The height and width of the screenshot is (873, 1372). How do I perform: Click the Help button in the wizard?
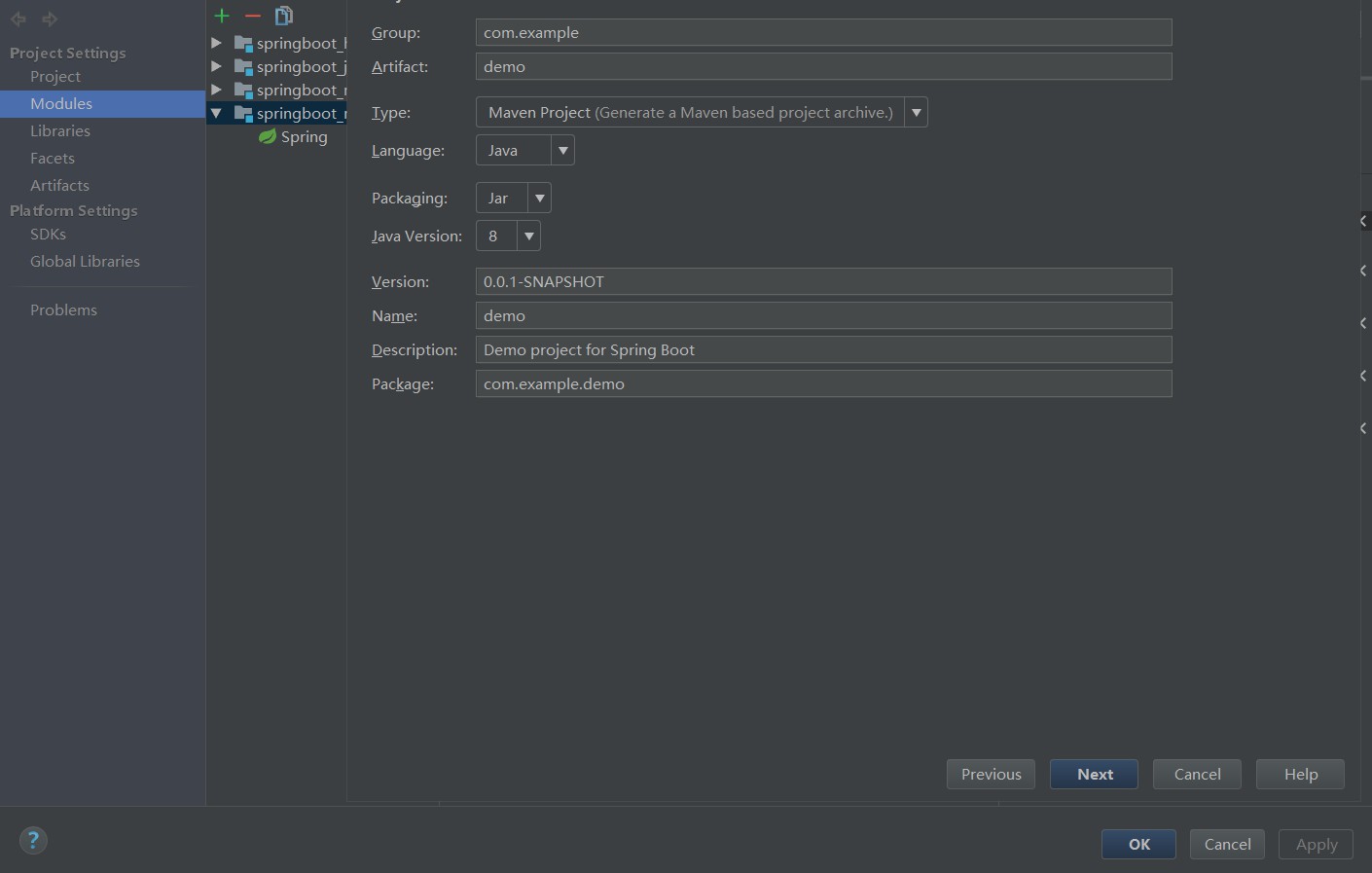pyautogui.click(x=1300, y=775)
